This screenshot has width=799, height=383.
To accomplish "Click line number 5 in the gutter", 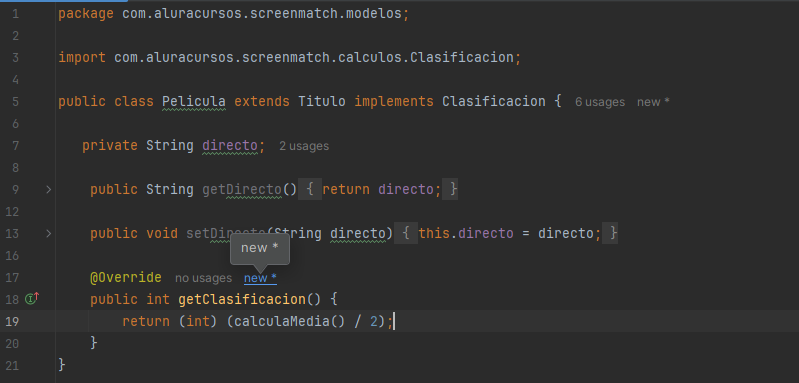I will click(x=14, y=102).
